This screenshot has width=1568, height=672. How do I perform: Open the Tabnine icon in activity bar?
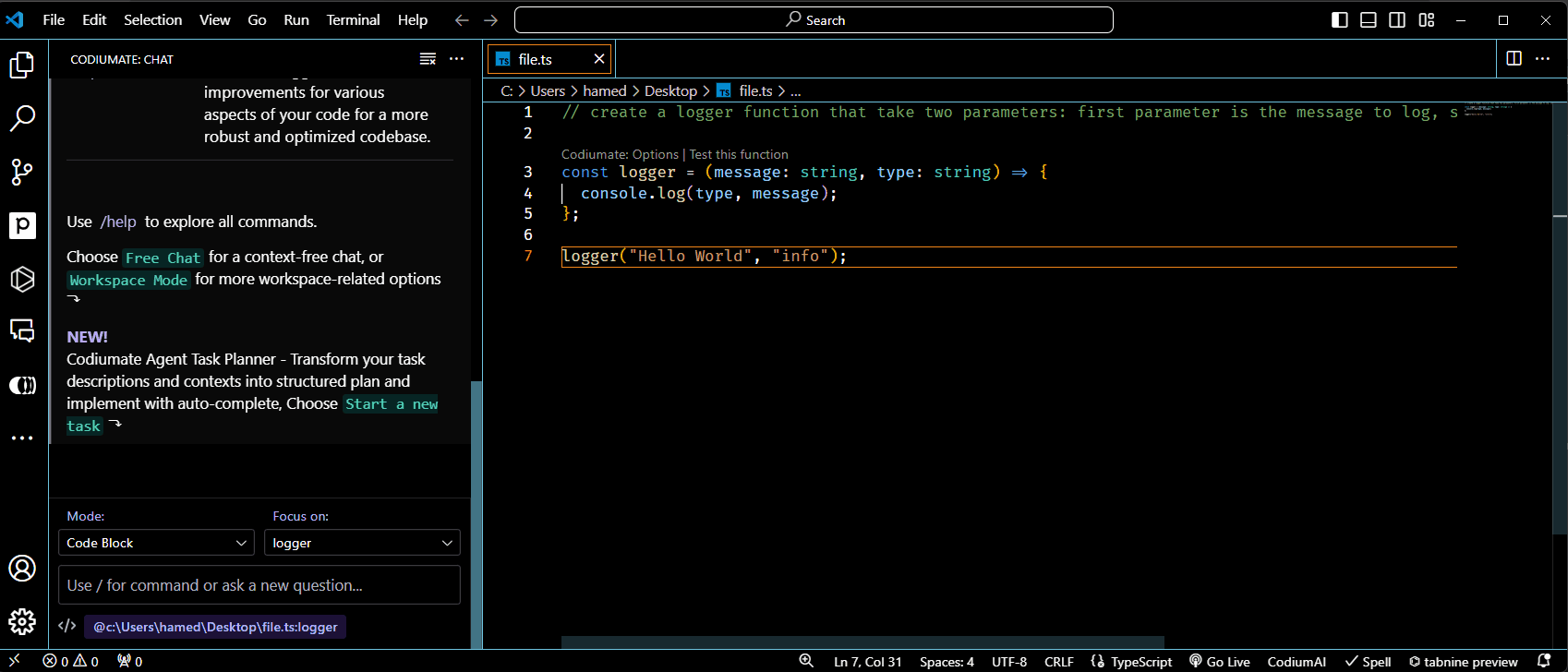click(x=22, y=385)
